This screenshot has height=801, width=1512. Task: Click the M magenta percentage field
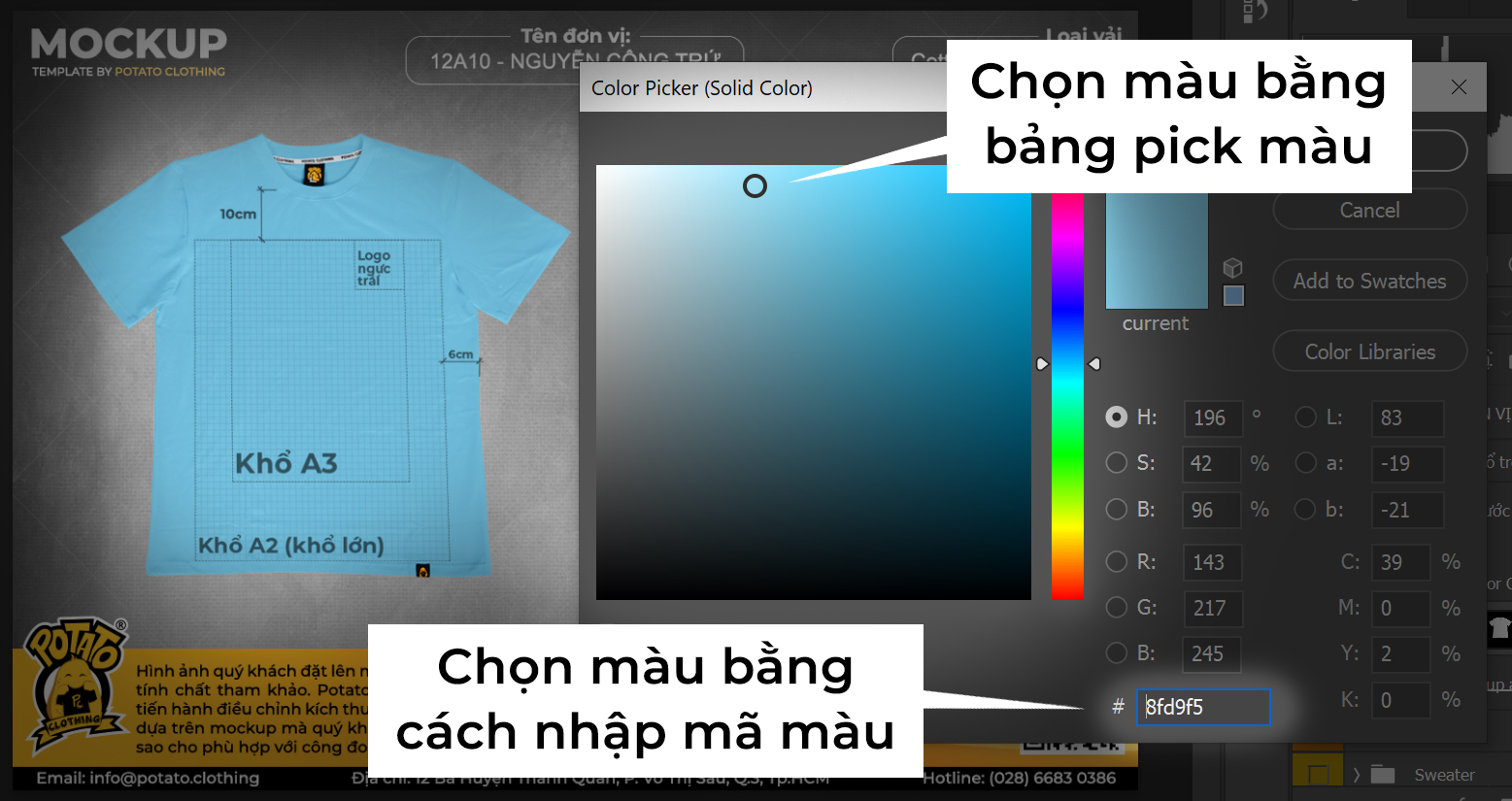pos(1400,608)
